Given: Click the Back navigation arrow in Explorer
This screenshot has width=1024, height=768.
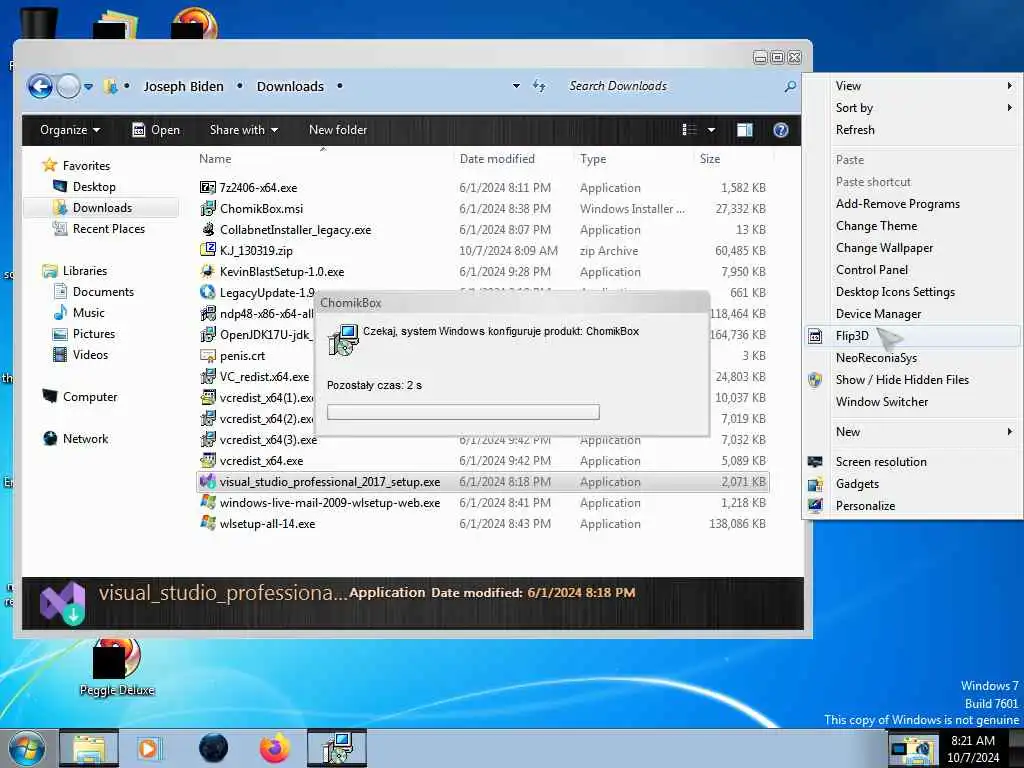Looking at the screenshot, I should [40, 86].
